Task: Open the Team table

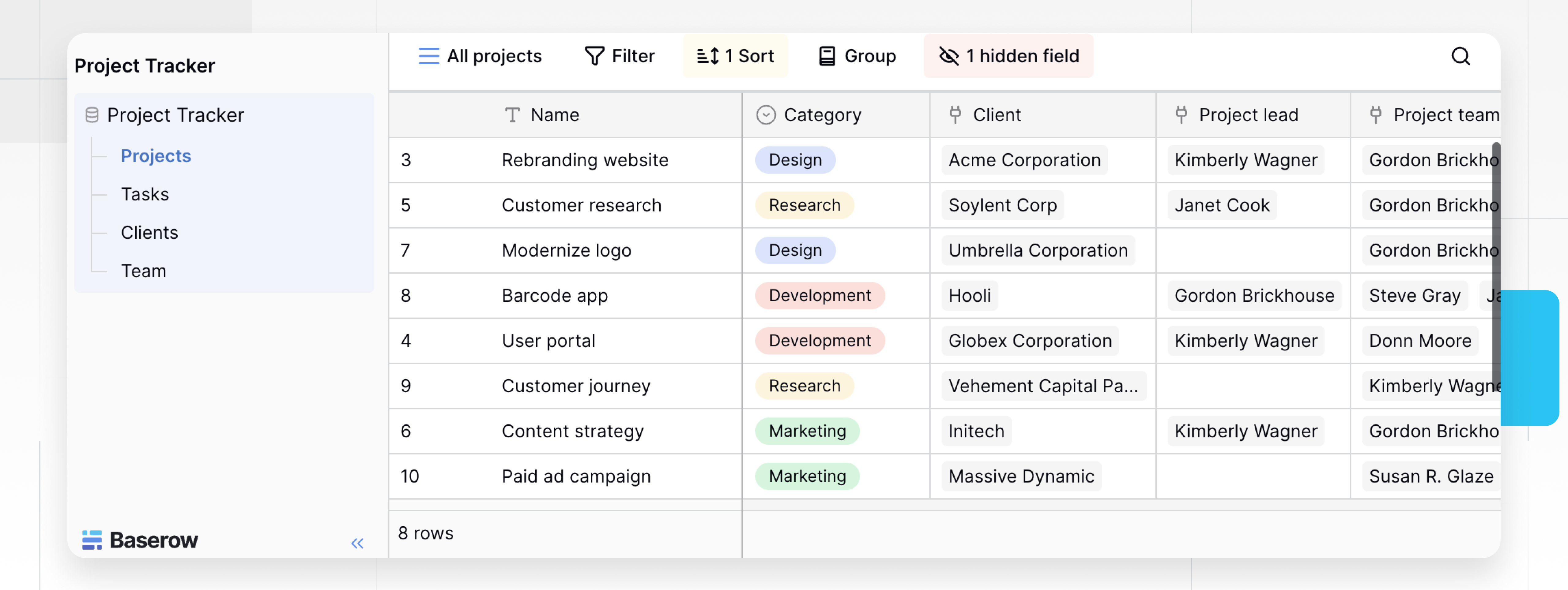Action: pos(144,270)
